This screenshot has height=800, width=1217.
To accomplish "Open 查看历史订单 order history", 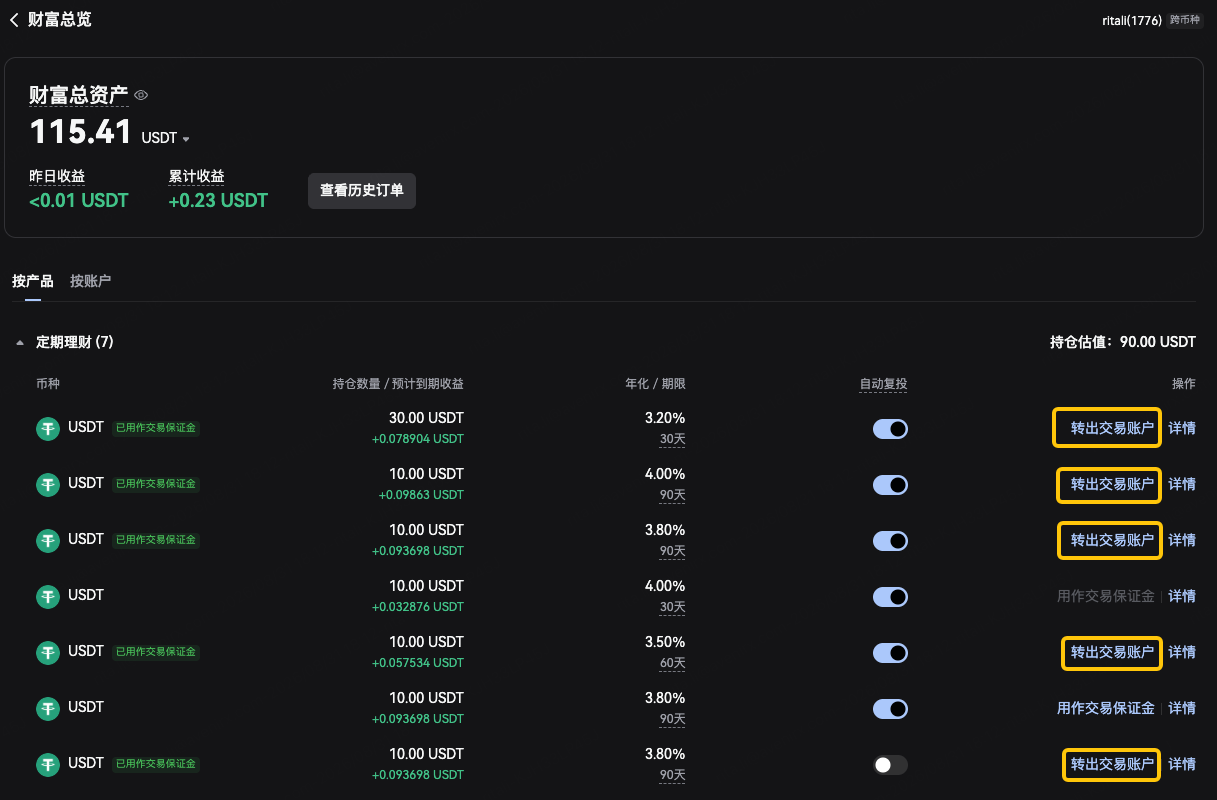I will [x=362, y=190].
